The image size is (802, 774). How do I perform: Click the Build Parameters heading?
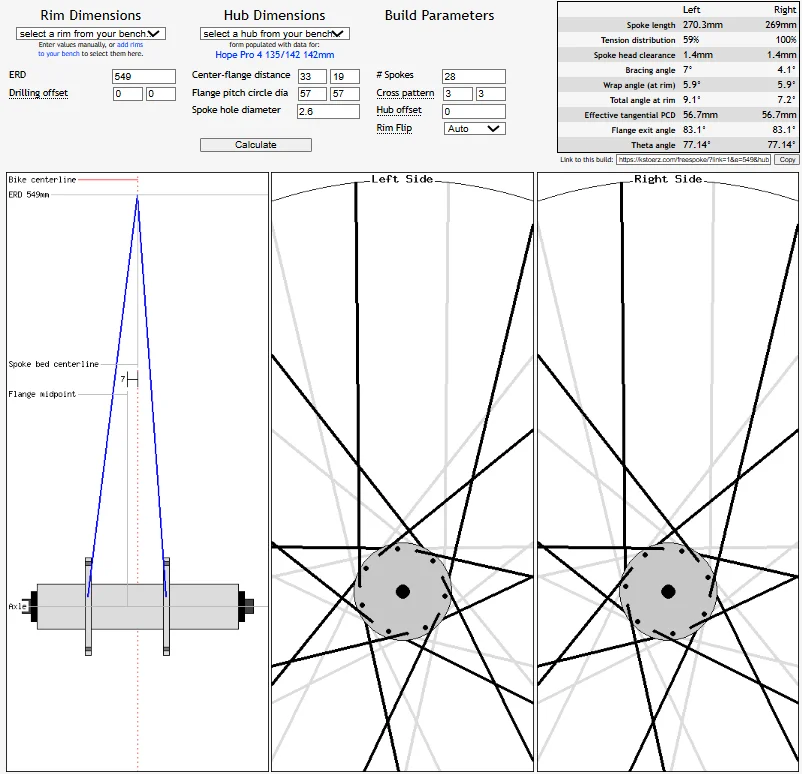439,15
